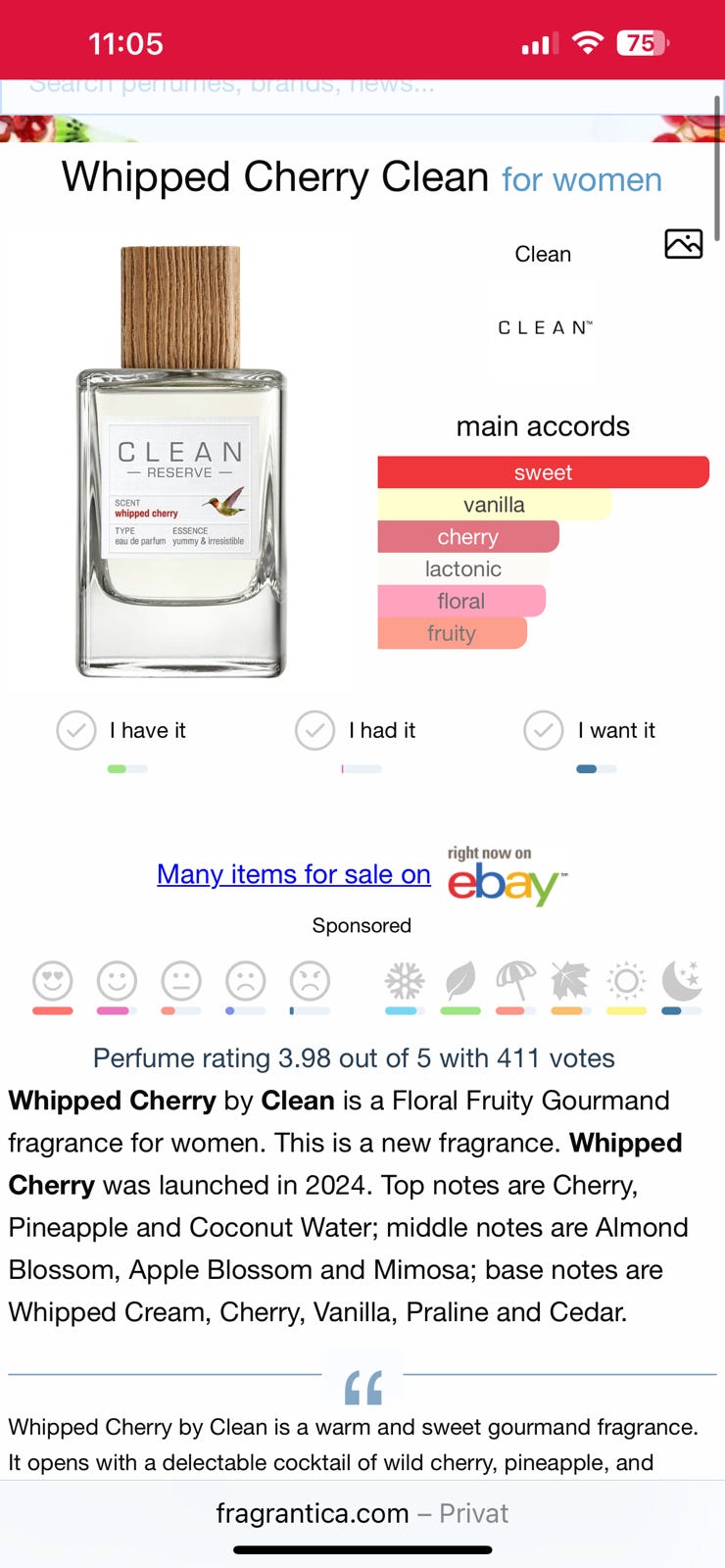Open the Clean brand logo link
Screen dimensions: 725x1568
[x=545, y=328]
